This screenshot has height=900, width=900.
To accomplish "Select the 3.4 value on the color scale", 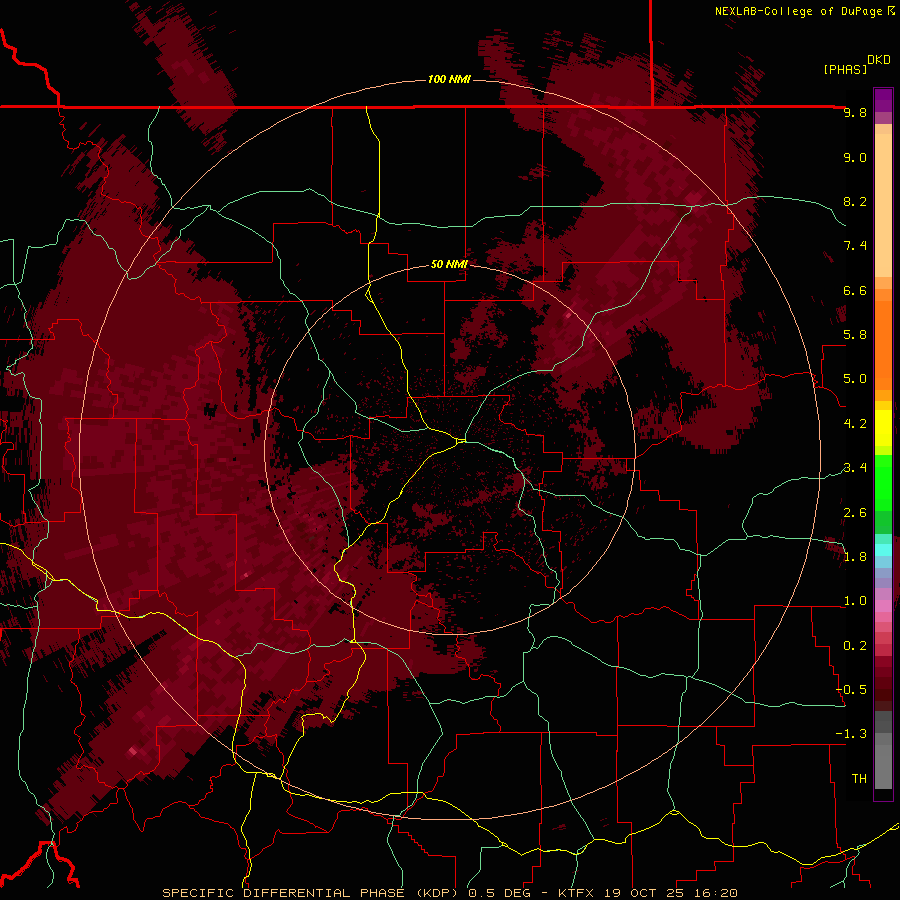I will (855, 468).
